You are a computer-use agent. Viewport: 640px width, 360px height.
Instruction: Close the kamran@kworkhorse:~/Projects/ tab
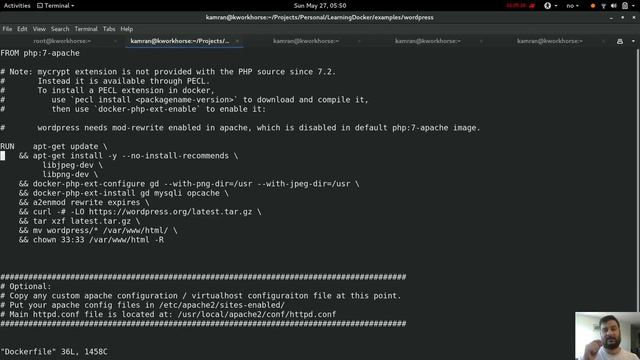pyautogui.click(x=237, y=41)
